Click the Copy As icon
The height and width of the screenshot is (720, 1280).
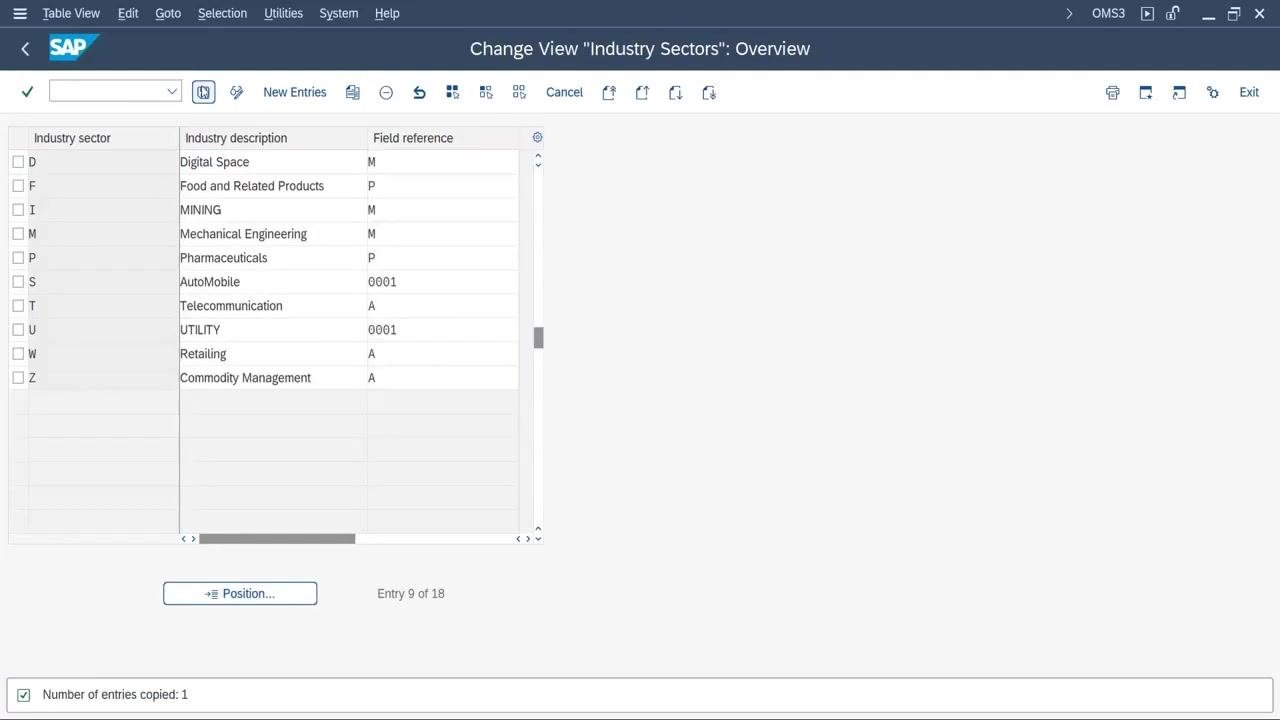pos(353,92)
